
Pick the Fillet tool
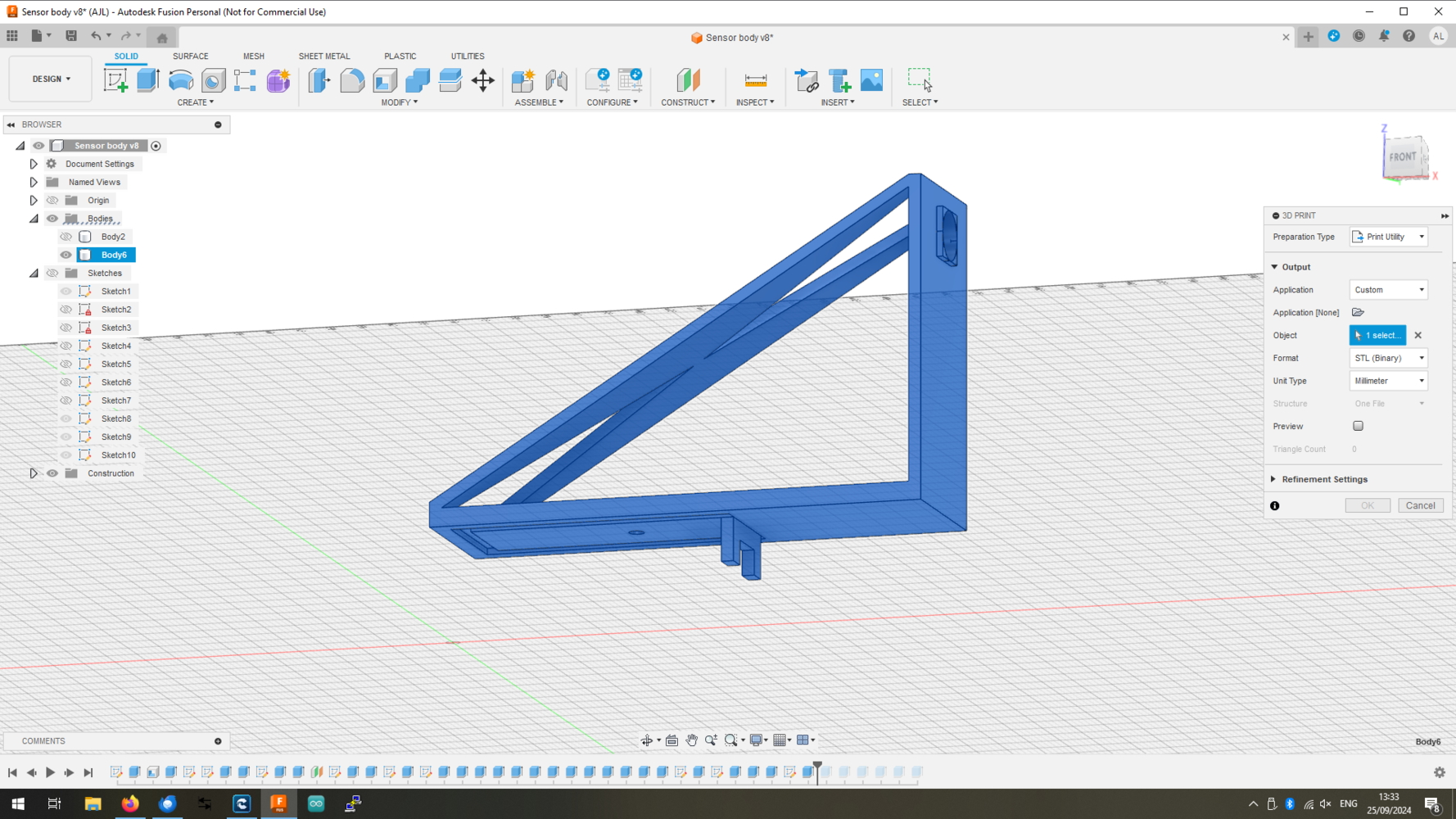point(352,80)
